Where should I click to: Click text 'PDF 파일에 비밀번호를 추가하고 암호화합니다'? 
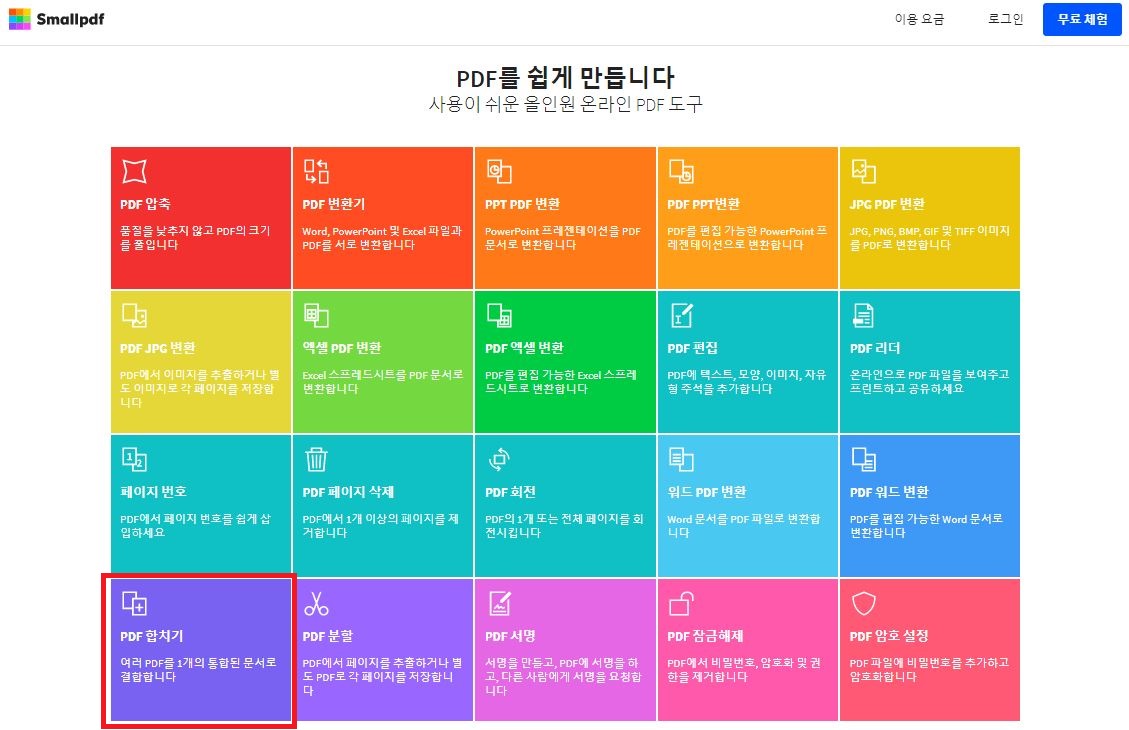pos(929,670)
